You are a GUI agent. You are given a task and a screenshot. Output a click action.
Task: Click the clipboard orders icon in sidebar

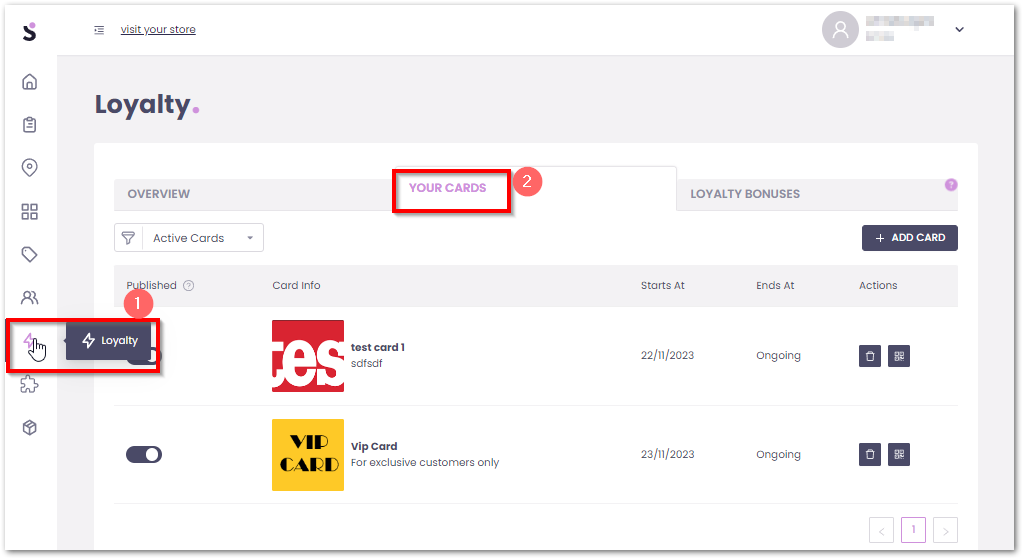tap(29, 125)
